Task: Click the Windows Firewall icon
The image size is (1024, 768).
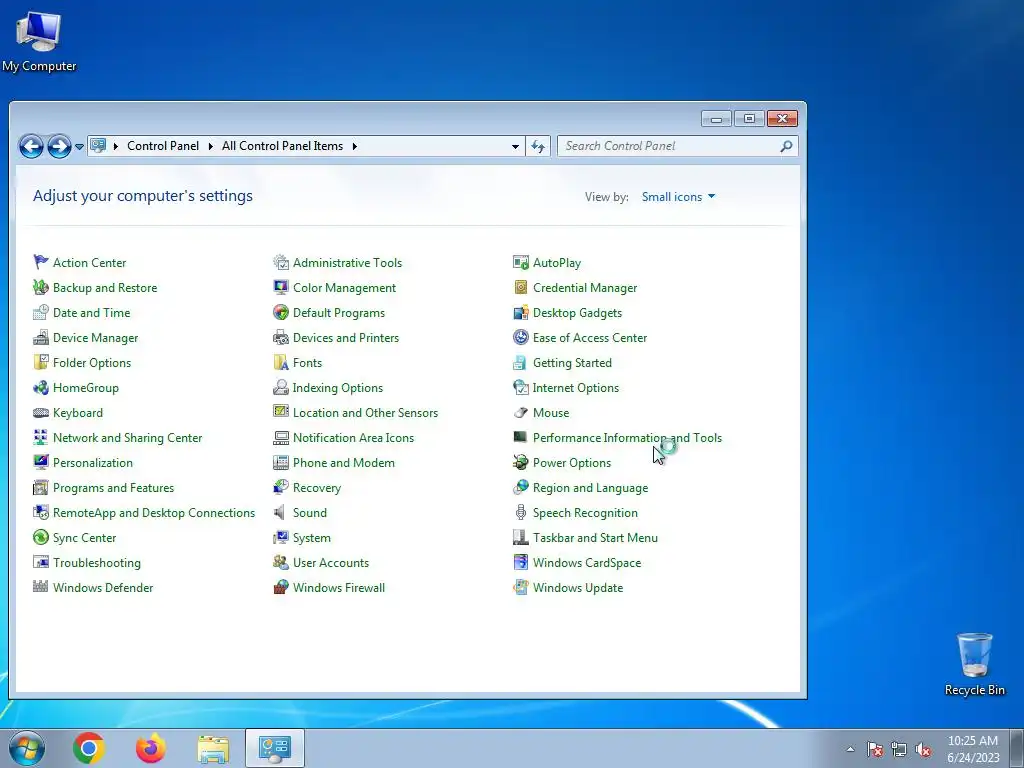Action: pyautogui.click(x=281, y=587)
